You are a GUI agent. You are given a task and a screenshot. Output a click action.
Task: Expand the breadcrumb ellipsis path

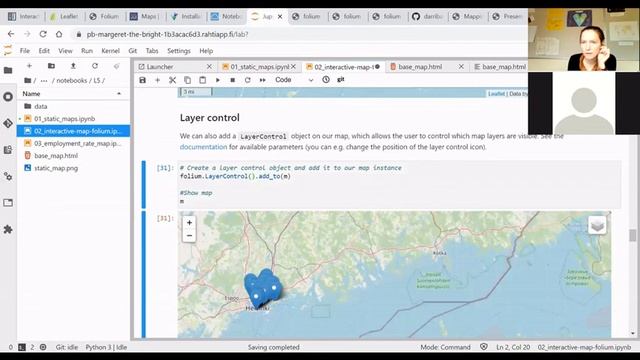tap(44, 81)
